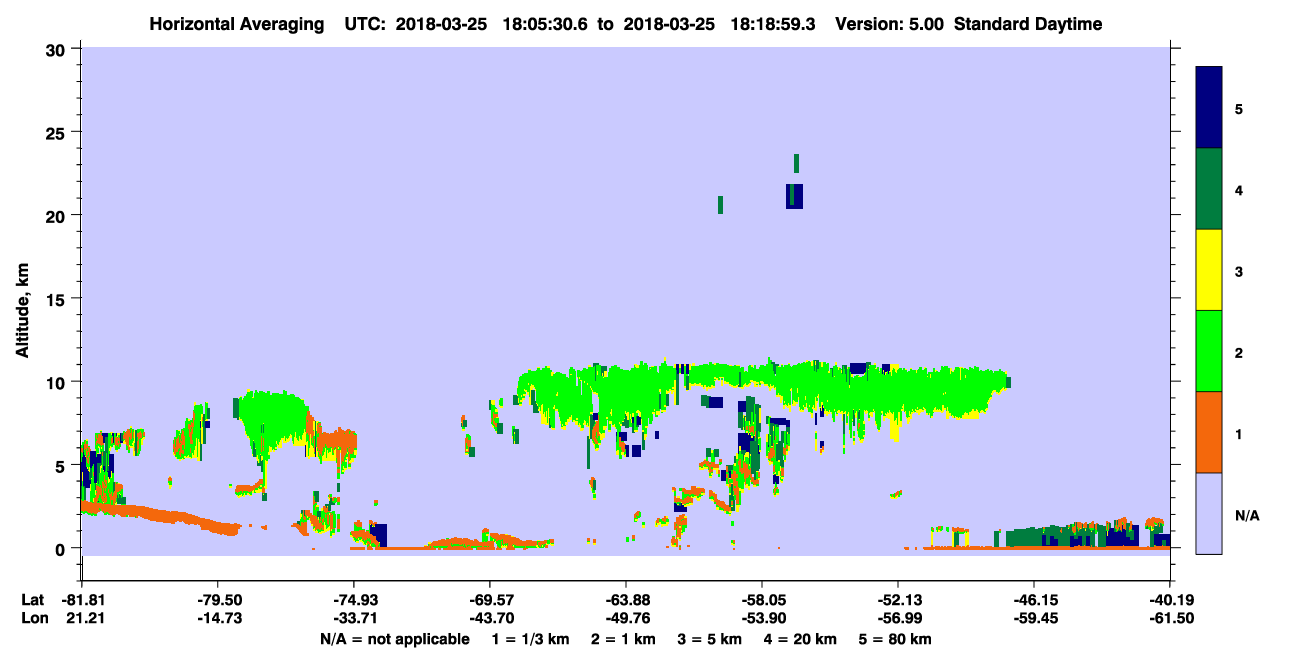This screenshot has height=667, width=1300.
Task: Click the longitude value -56.99
Action: 897,617
